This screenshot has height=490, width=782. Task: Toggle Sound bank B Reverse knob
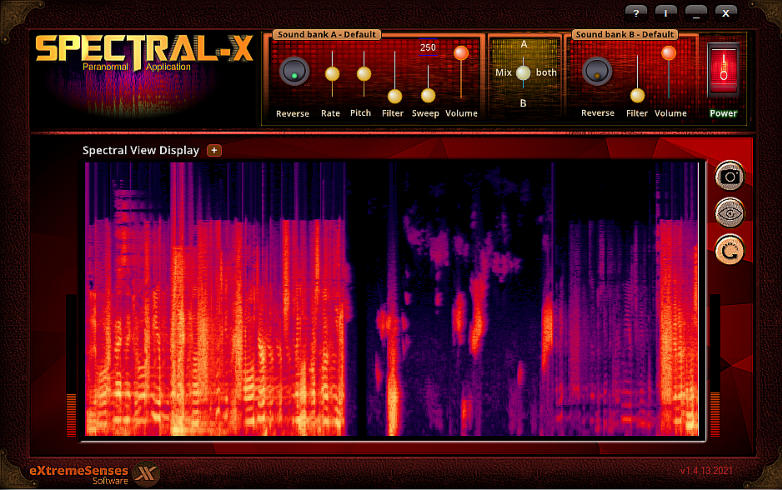(597, 71)
